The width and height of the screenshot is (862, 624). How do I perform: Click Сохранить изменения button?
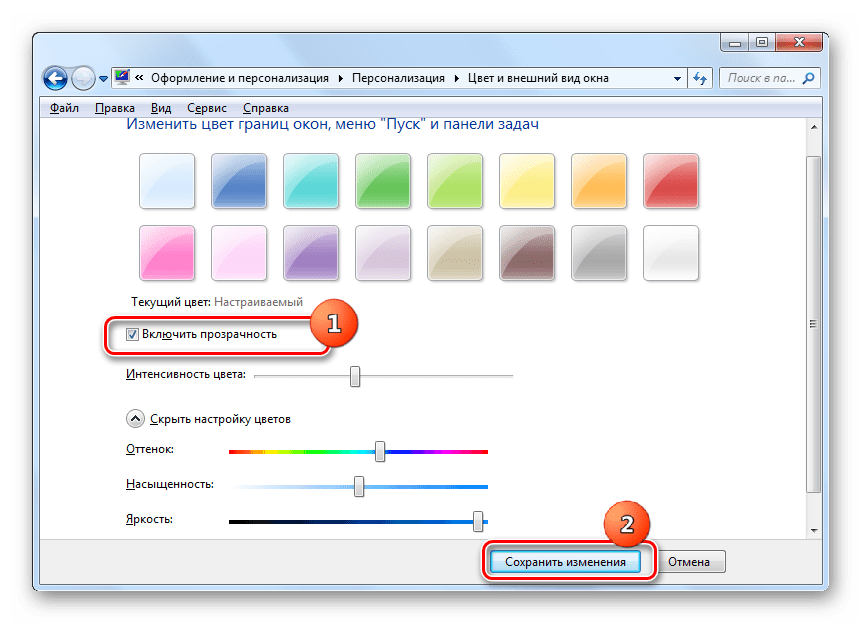(565, 562)
